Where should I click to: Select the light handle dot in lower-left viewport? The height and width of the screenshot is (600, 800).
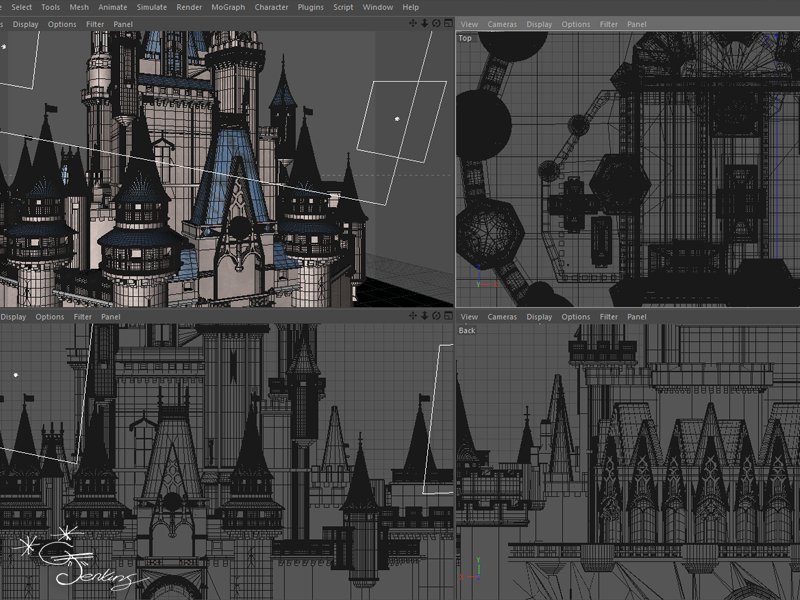(x=16, y=375)
